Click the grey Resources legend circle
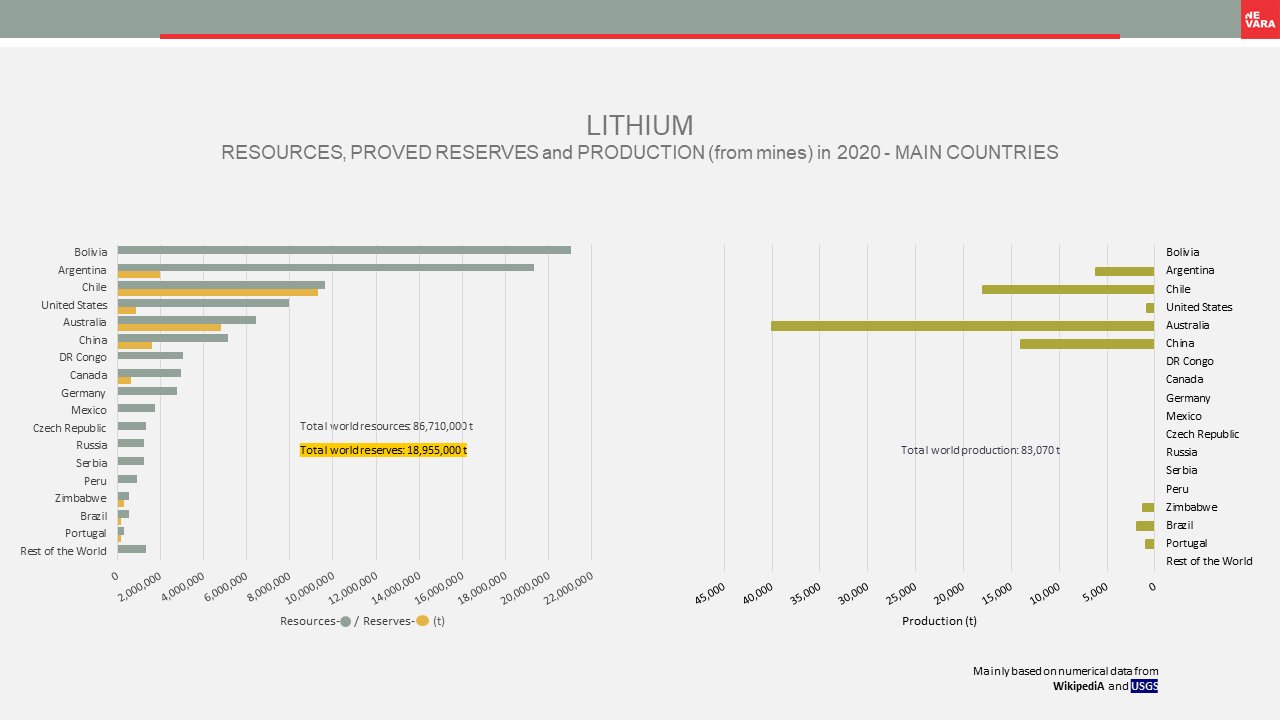This screenshot has height=720, width=1280. [x=345, y=621]
